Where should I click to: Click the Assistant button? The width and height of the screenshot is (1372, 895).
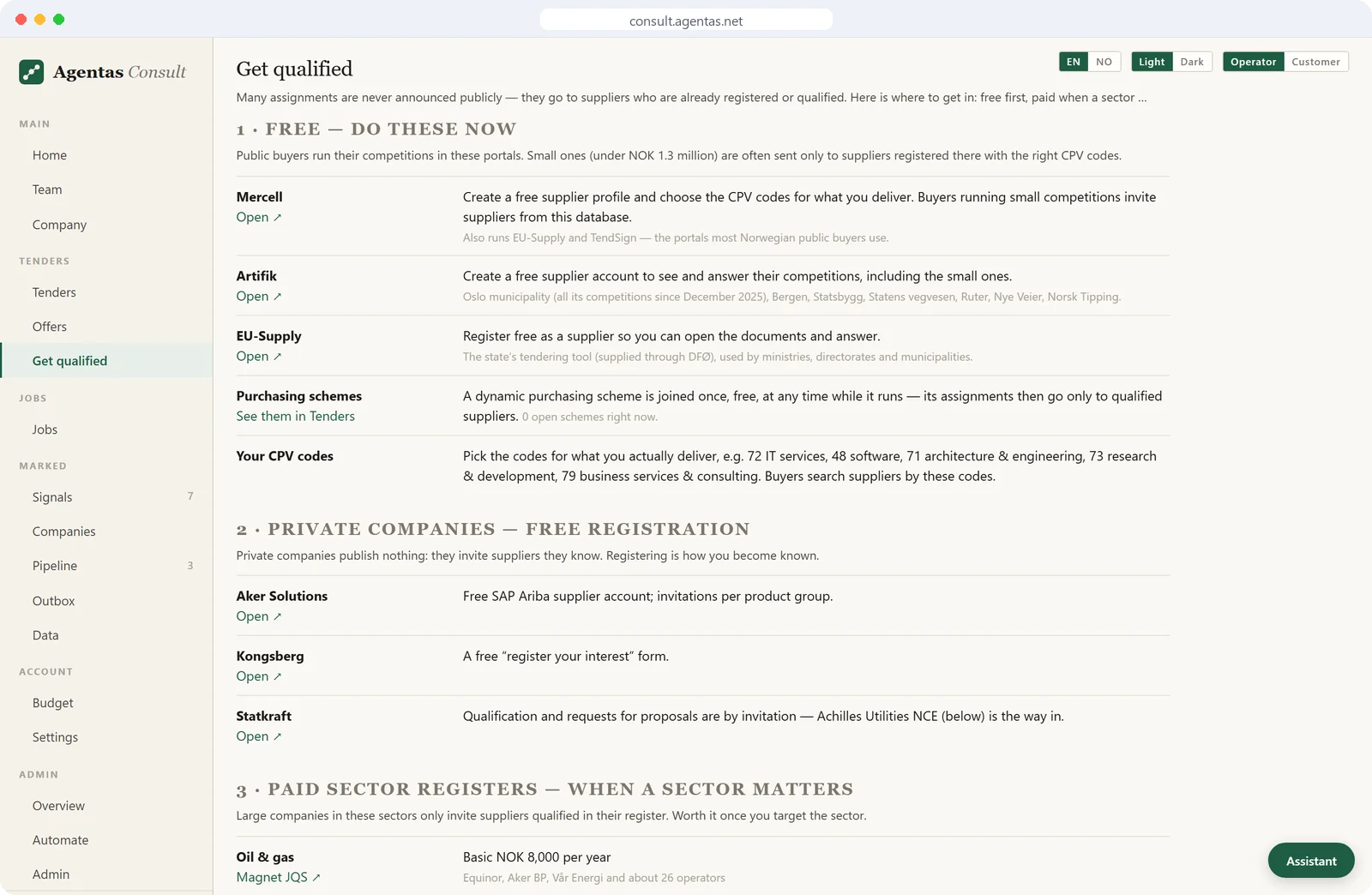click(x=1311, y=861)
